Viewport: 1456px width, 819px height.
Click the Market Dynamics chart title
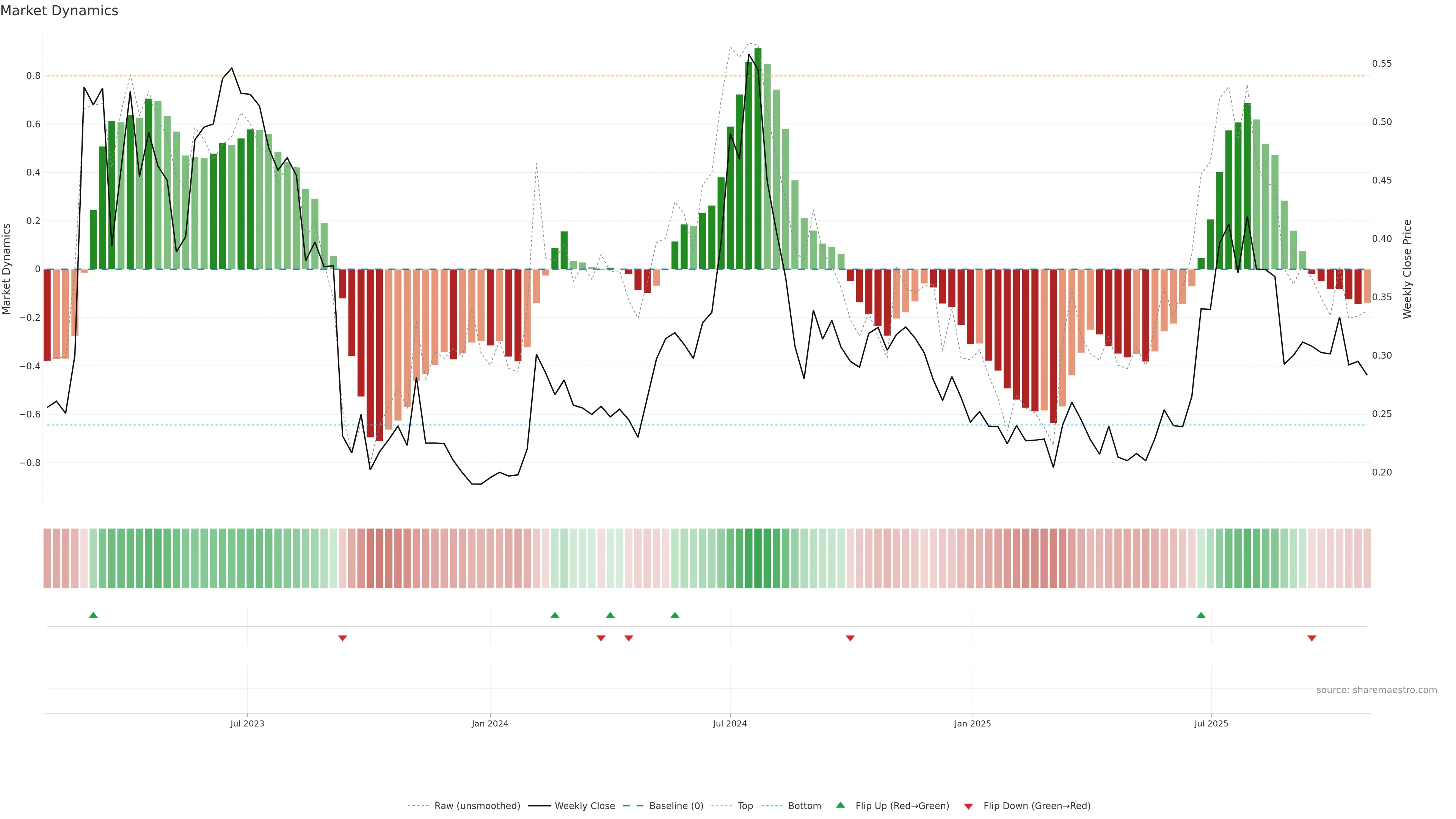[x=60, y=11]
